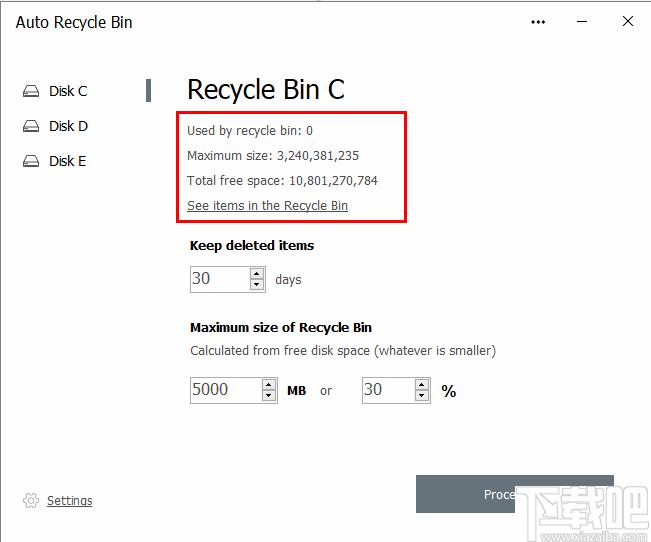Click the 'Maximum size of Recycle Bin' label
The image size is (651, 542).
(x=281, y=327)
